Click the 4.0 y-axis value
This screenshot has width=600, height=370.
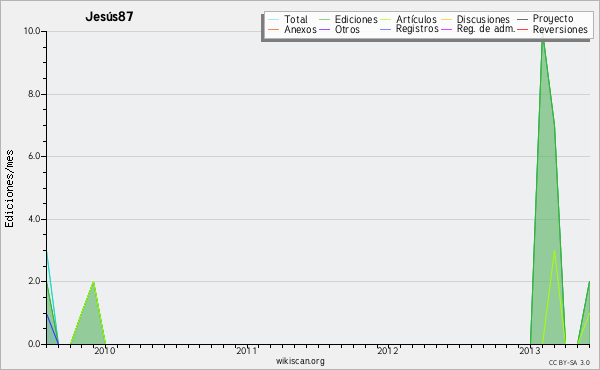pyautogui.click(x=34, y=219)
